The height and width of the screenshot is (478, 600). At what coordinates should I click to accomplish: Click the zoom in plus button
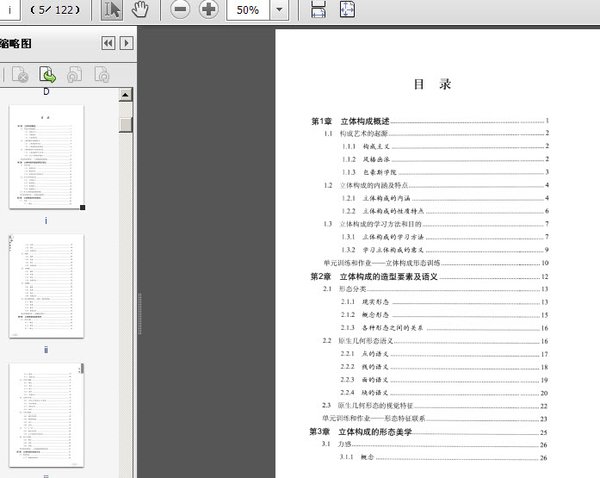pos(208,11)
